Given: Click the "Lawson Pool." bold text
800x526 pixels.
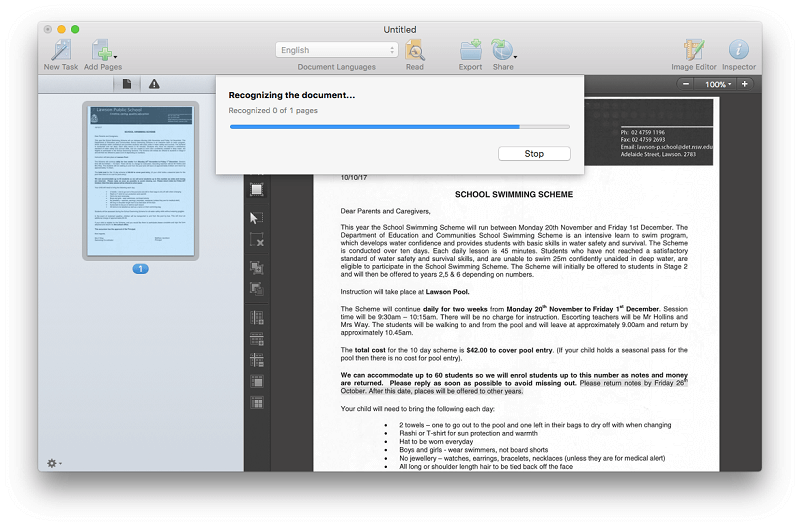Looking at the screenshot, I should [x=447, y=292].
